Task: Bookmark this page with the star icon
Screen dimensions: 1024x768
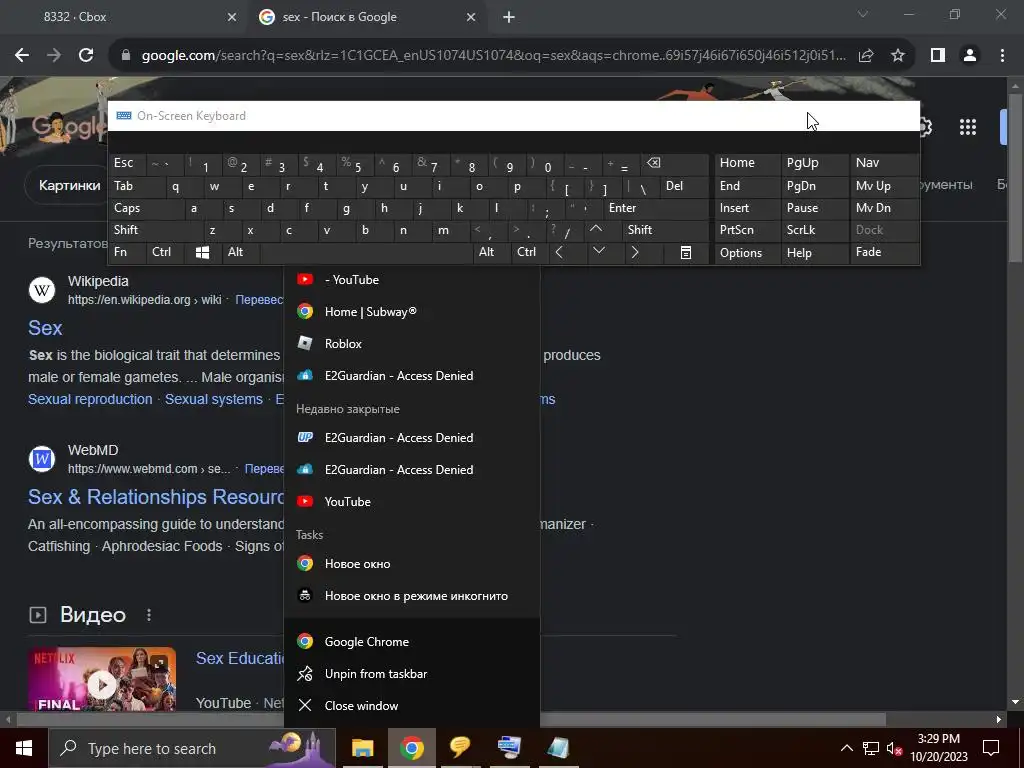Action: point(898,56)
